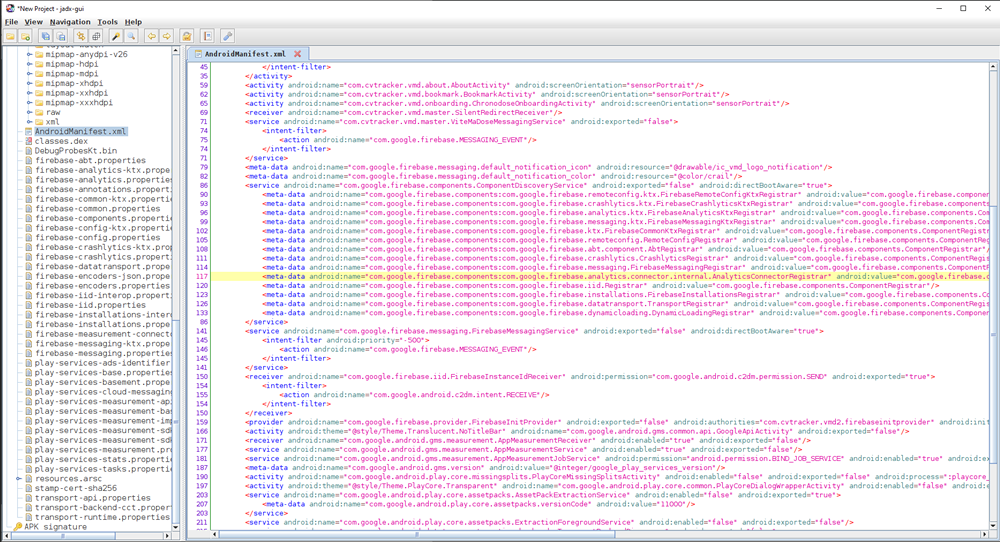
Task: Toggle Deobfuscation padlock icon
Action: pyautogui.click(x=187, y=36)
